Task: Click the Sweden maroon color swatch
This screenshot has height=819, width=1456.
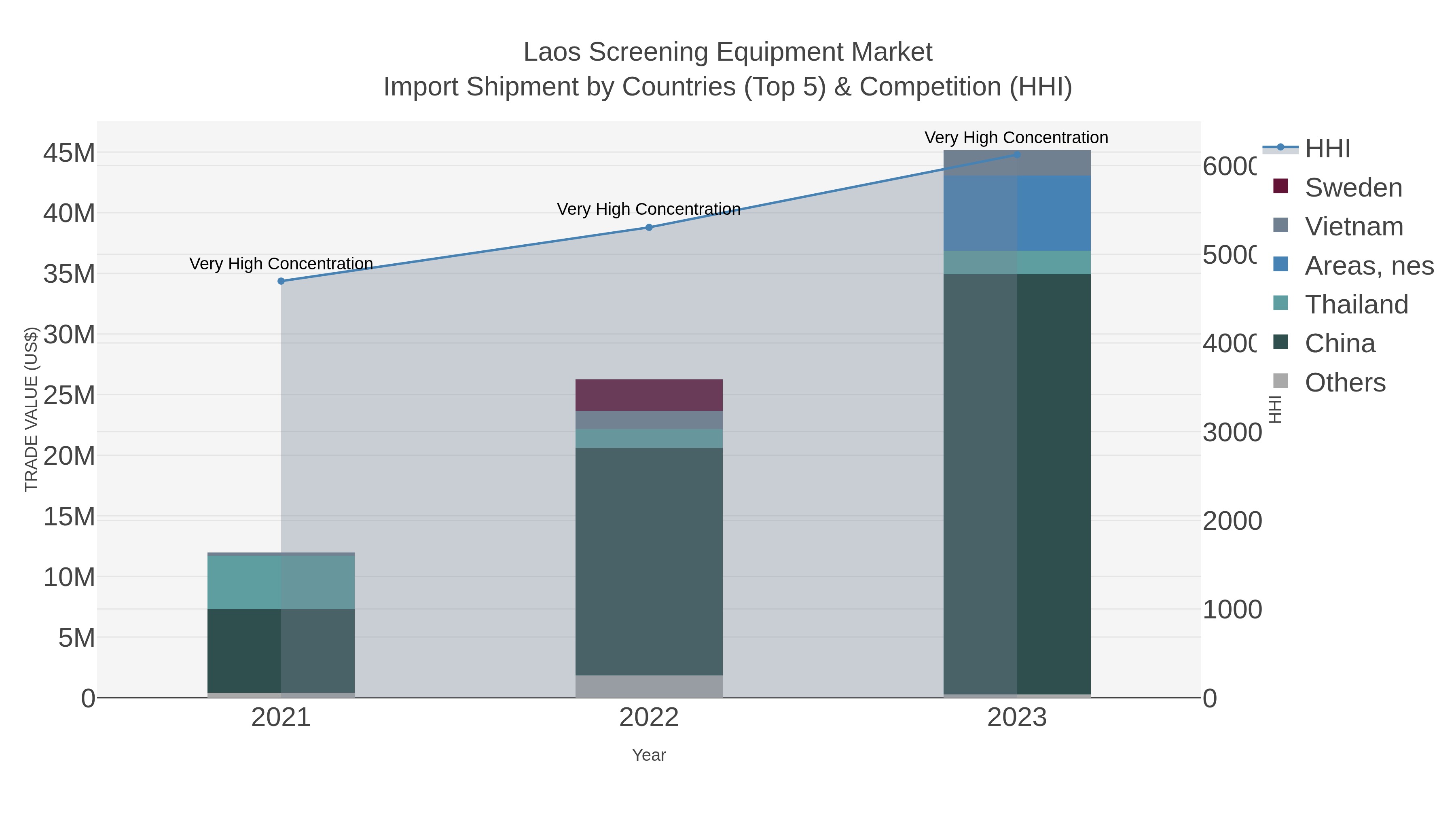Action: pos(1280,186)
